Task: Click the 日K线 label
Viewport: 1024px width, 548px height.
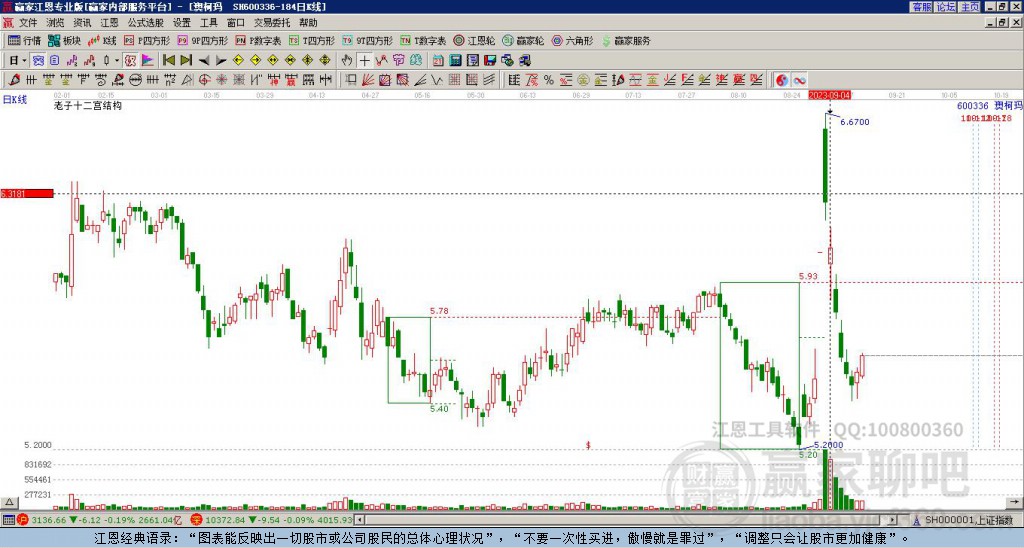Action: click(15, 100)
